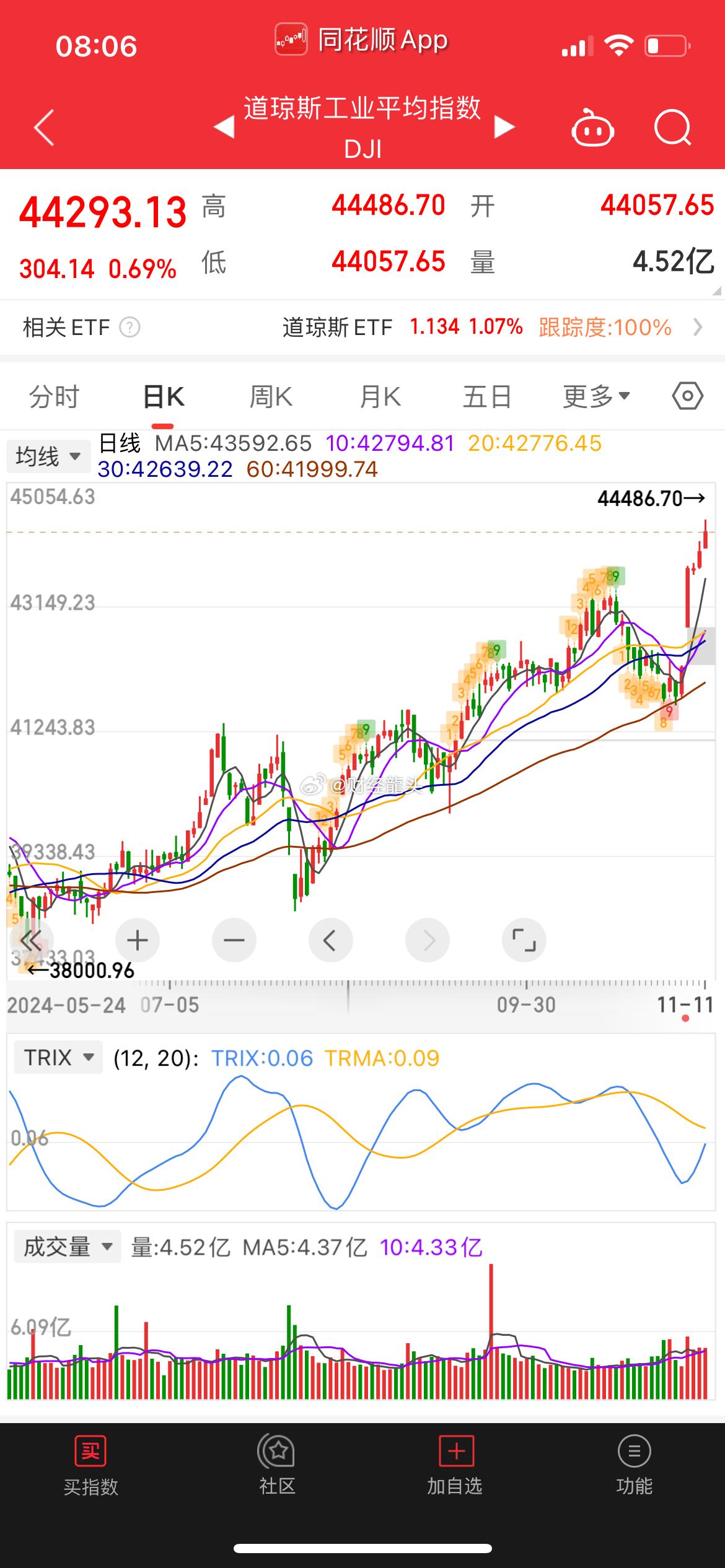Screen dimensions: 725x1568
Task: Zoom in chart with plus button
Action: [x=138, y=940]
